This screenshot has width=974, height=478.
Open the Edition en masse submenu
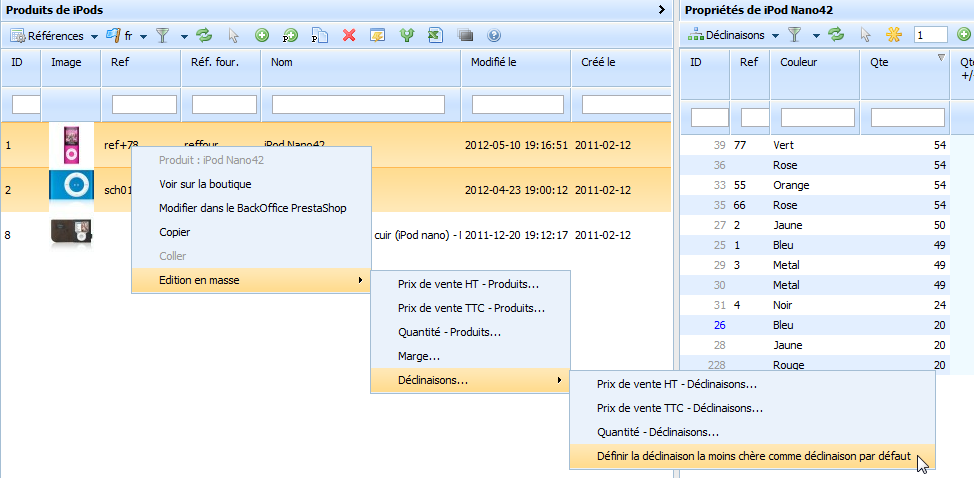[x=252, y=280]
